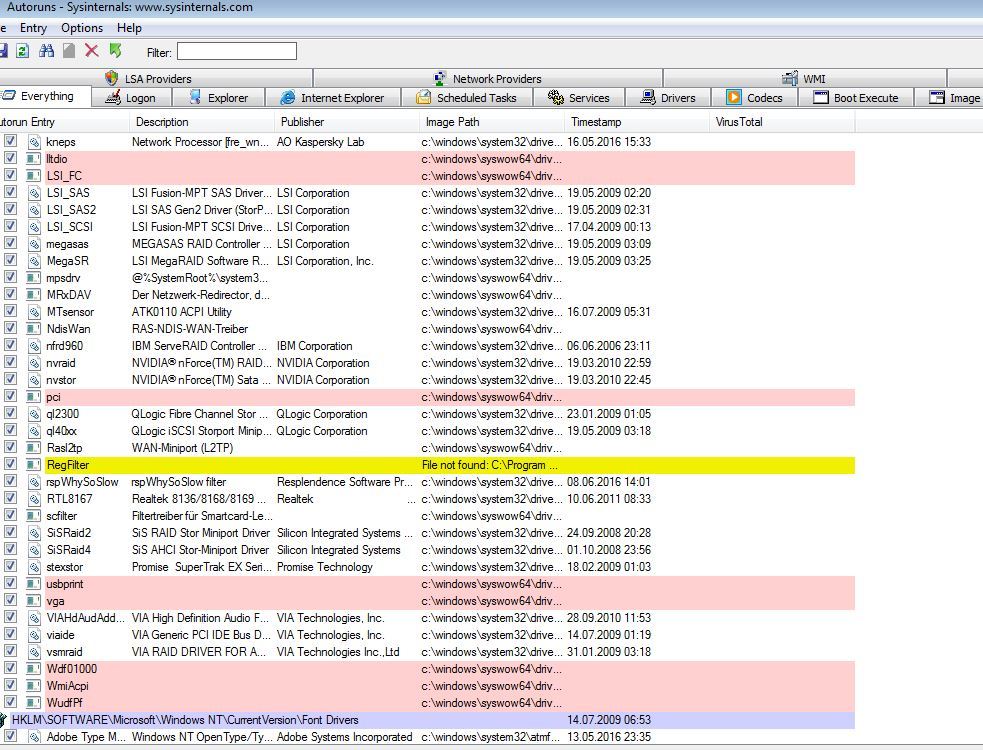Select the Boot Execute tab
The width and height of the screenshot is (983, 750).
point(856,98)
